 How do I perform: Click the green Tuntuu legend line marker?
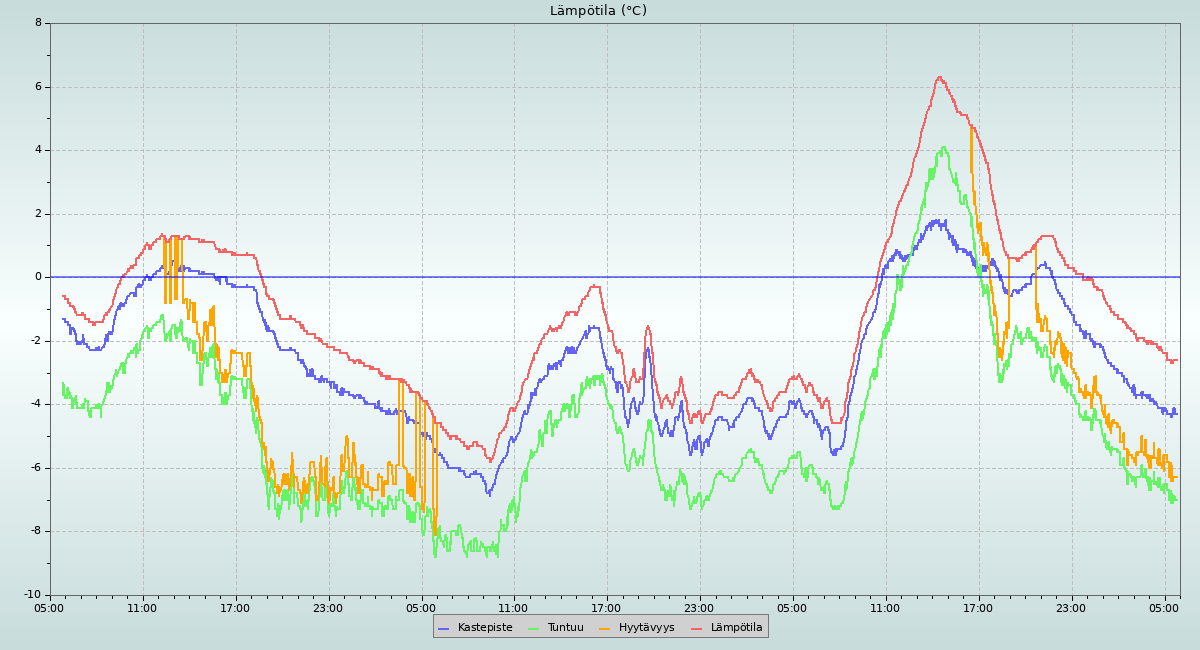tap(533, 628)
